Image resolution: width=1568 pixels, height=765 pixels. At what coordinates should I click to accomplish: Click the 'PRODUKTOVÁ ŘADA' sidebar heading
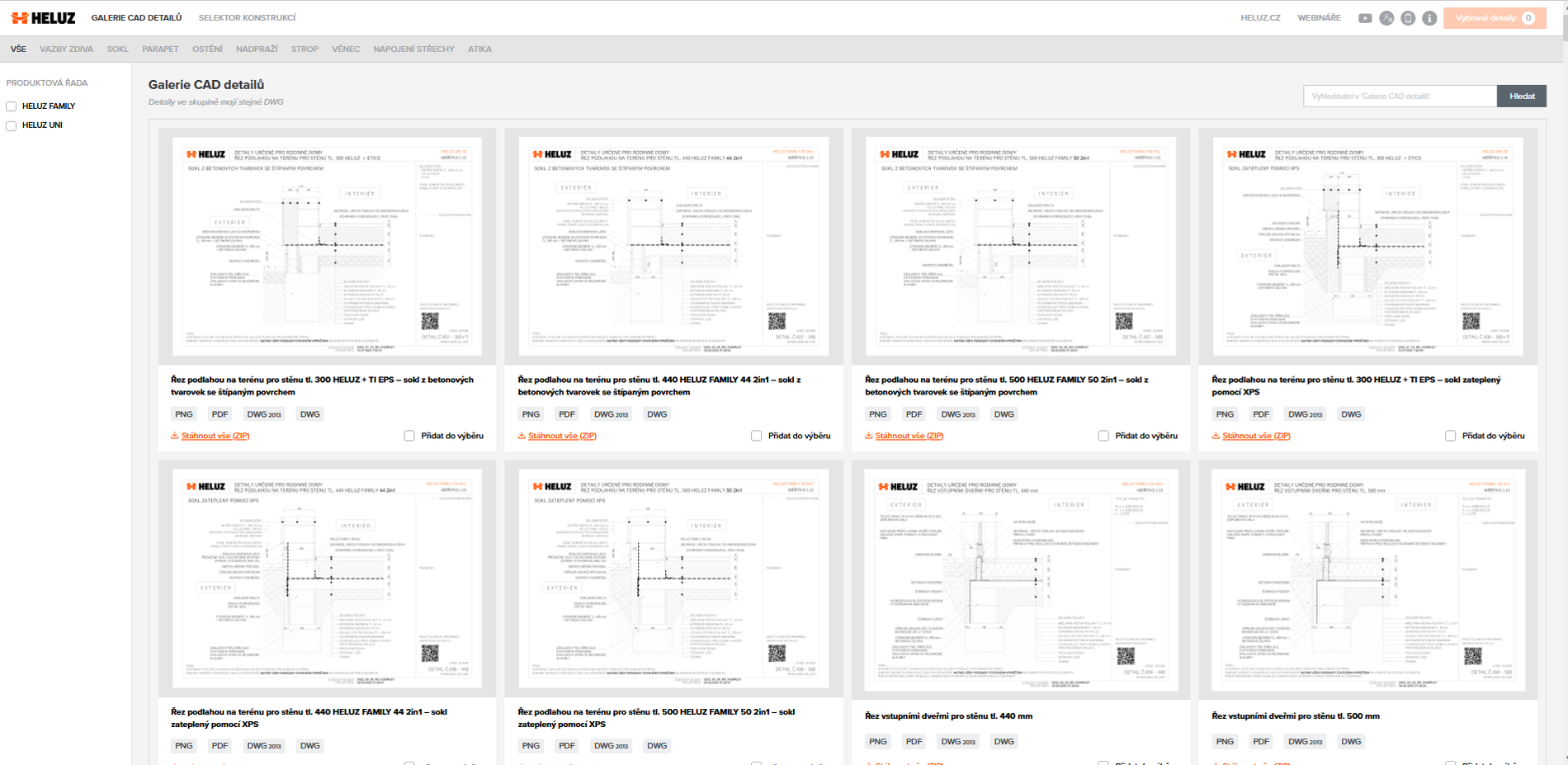(47, 83)
